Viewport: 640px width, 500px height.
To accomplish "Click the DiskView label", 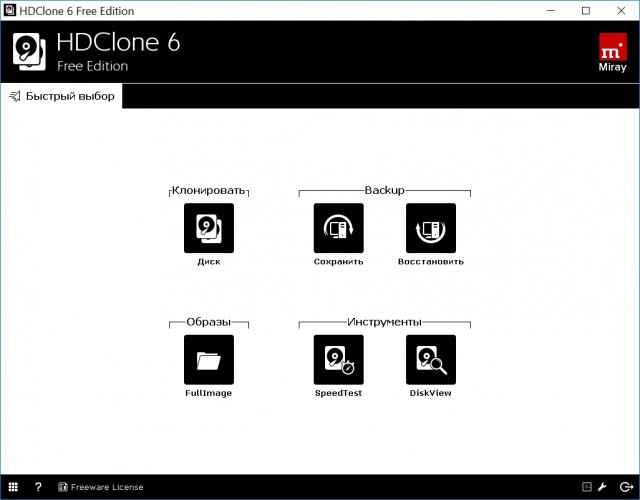I will [x=431, y=393].
